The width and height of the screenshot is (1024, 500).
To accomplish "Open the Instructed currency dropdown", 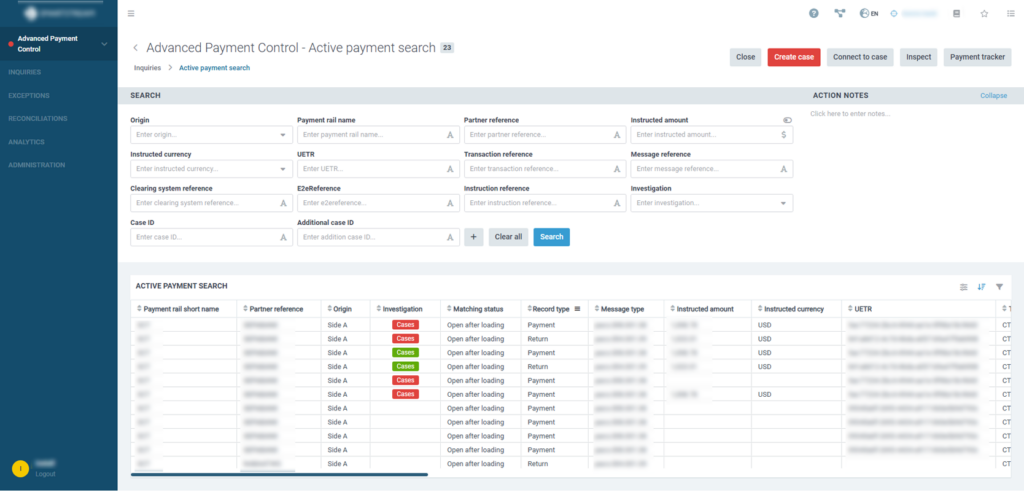I will (x=283, y=169).
